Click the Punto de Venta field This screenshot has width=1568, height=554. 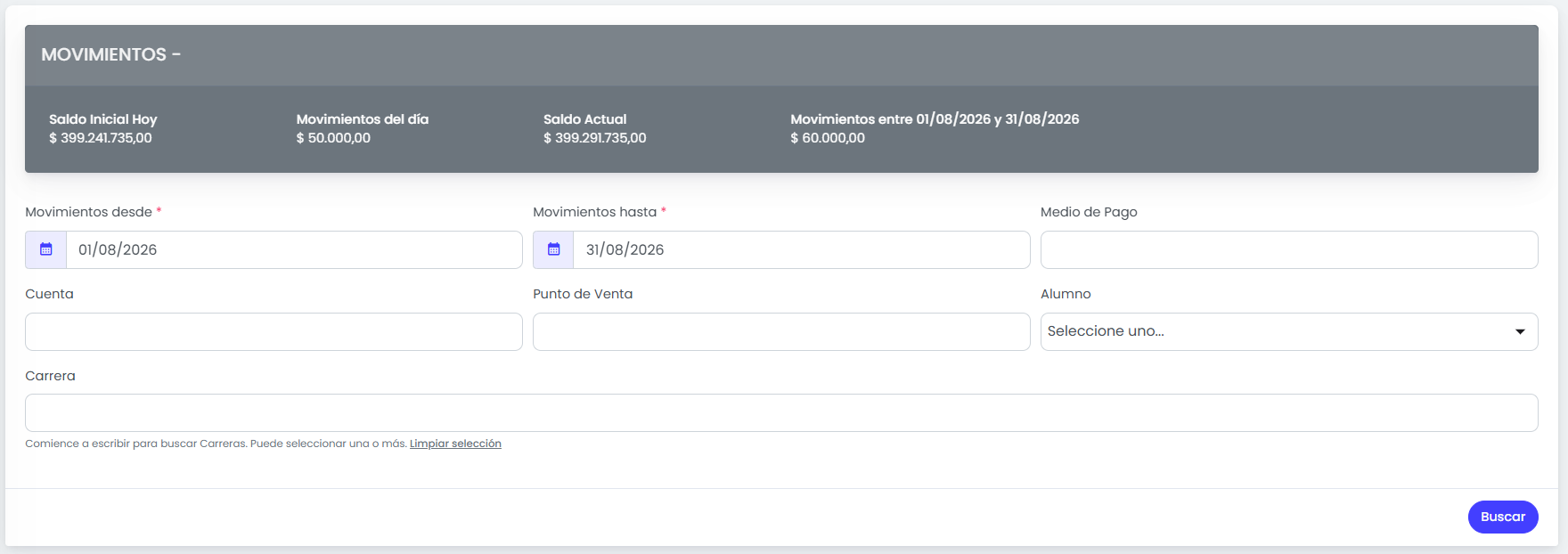pos(781,331)
